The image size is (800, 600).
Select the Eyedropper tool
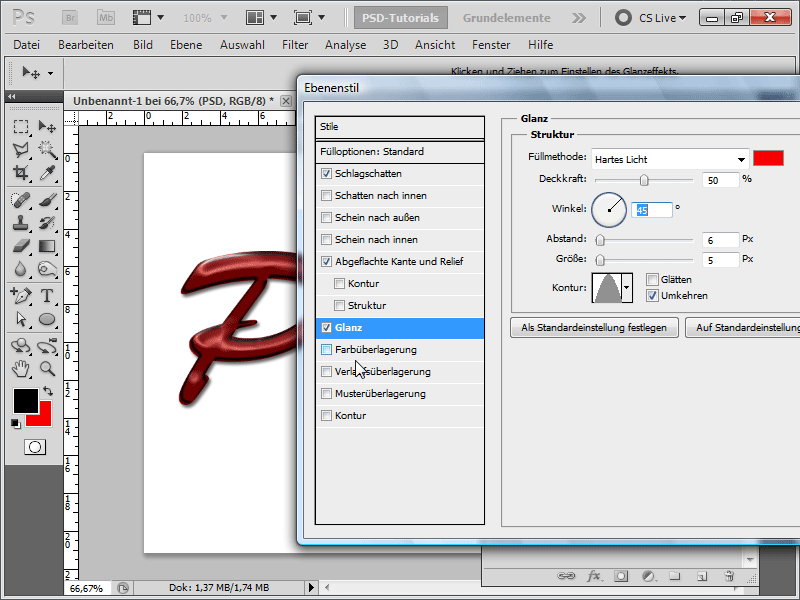point(47,173)
